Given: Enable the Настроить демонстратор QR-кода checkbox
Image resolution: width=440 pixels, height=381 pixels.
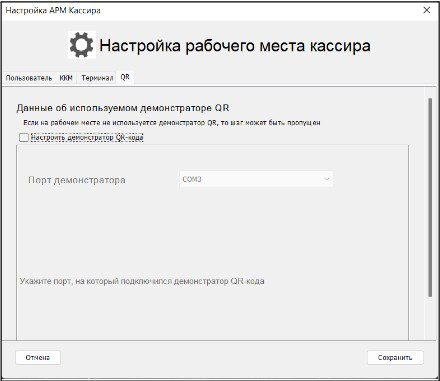Looking at the screenshot, I should click(x=24, y=137).
